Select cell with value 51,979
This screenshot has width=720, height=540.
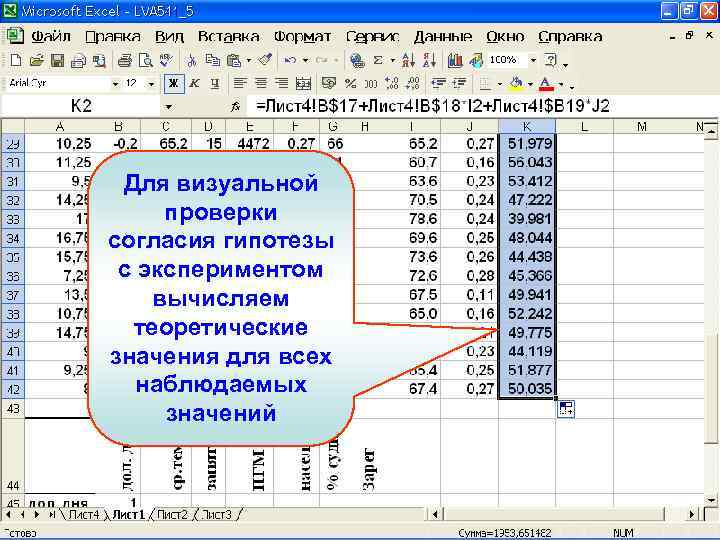click(527, 144)
